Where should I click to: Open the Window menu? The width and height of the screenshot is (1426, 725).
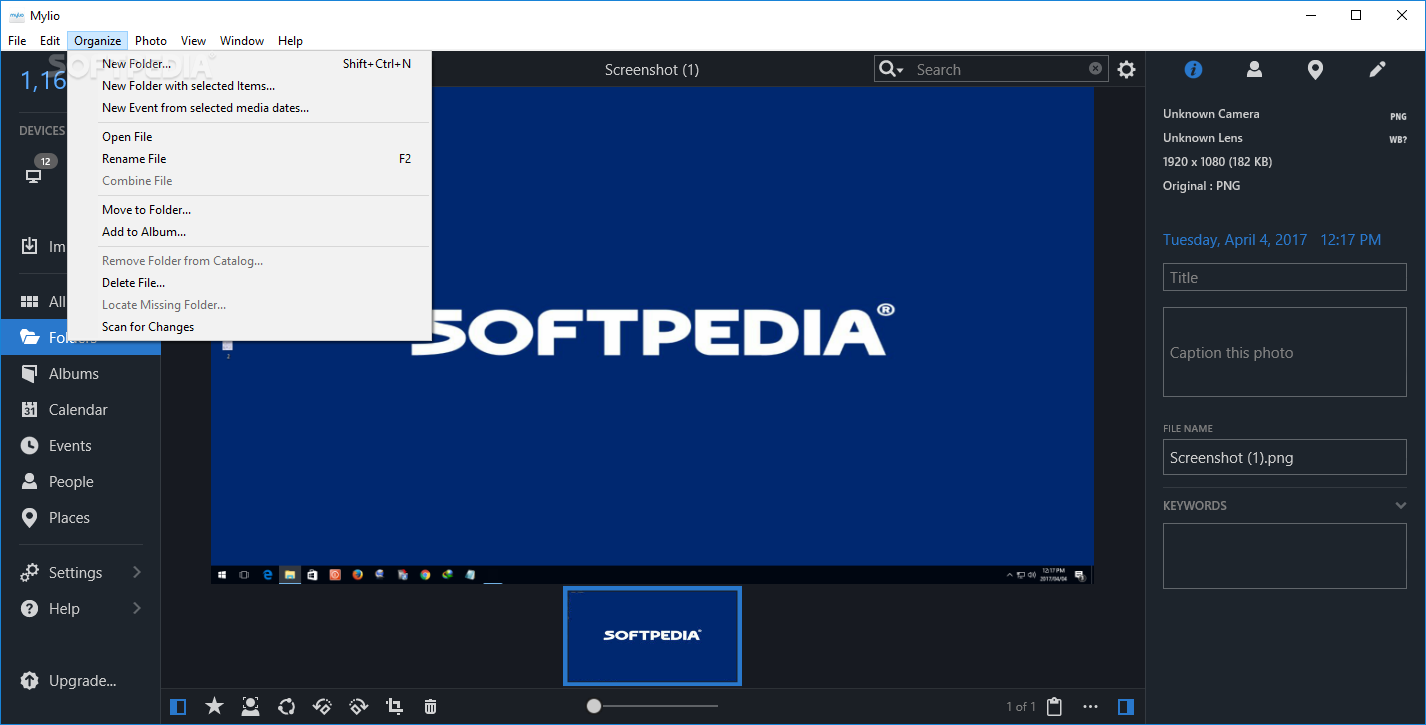point(242,41)
